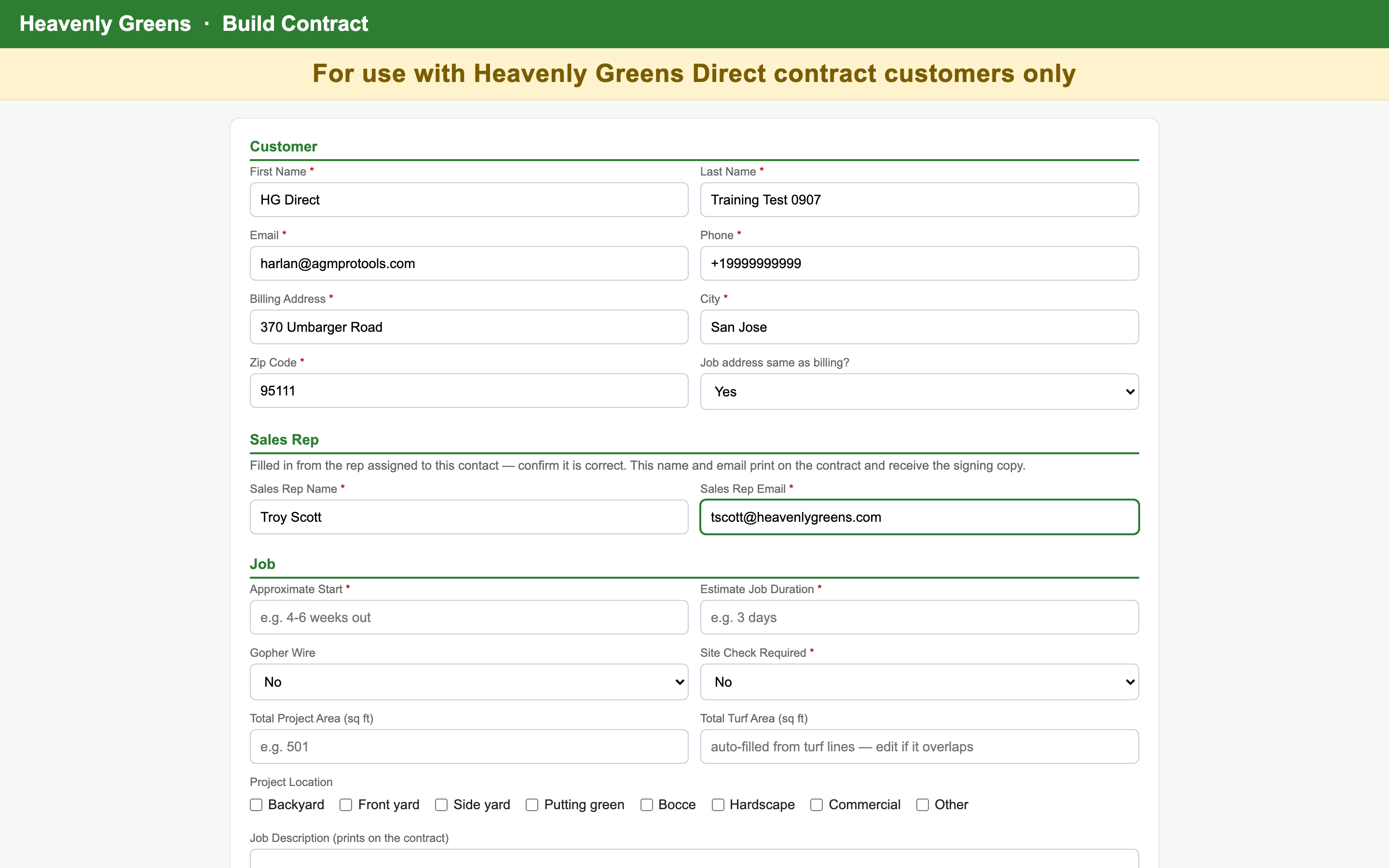Screen dimensions: 1389x868
Task: Click the Total Turf Area field
Action: 919,747
